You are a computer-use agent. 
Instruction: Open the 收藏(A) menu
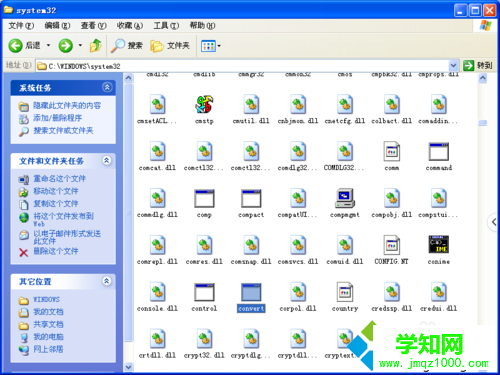coord(130,26)
